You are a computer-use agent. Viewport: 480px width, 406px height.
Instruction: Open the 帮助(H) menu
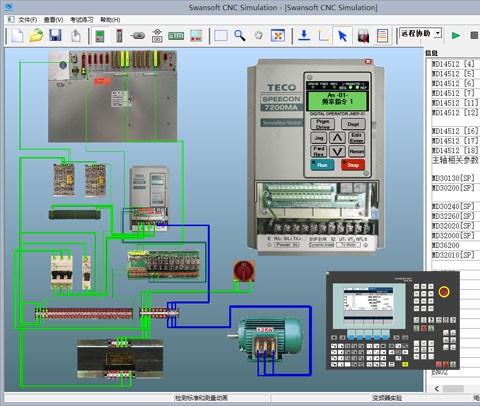pos(110,20)
